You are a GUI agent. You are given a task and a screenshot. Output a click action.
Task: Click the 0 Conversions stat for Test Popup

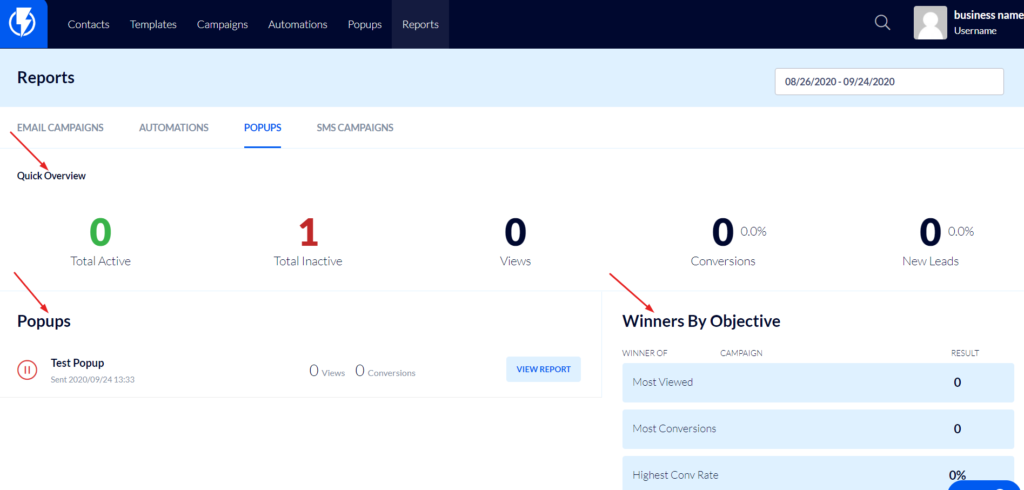pos(385,371)
